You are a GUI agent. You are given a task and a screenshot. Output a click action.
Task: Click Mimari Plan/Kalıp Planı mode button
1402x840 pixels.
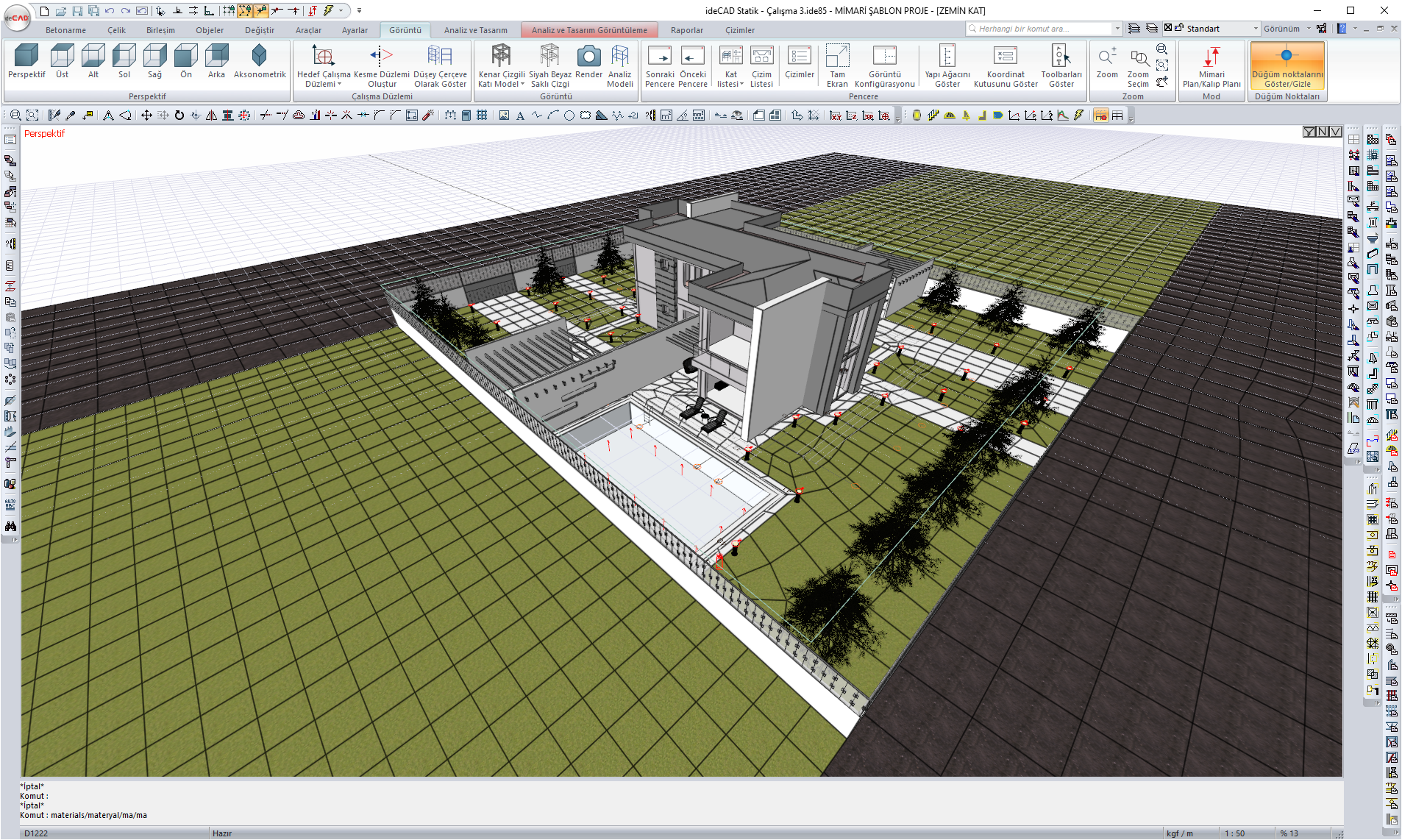pyautogui.click(x=1211, y=65)
